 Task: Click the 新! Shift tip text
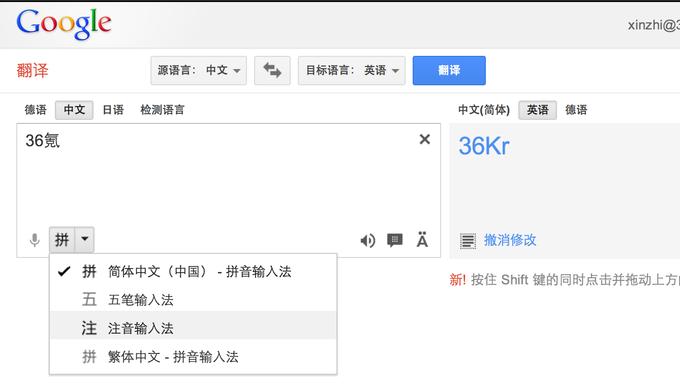[564, 280]
